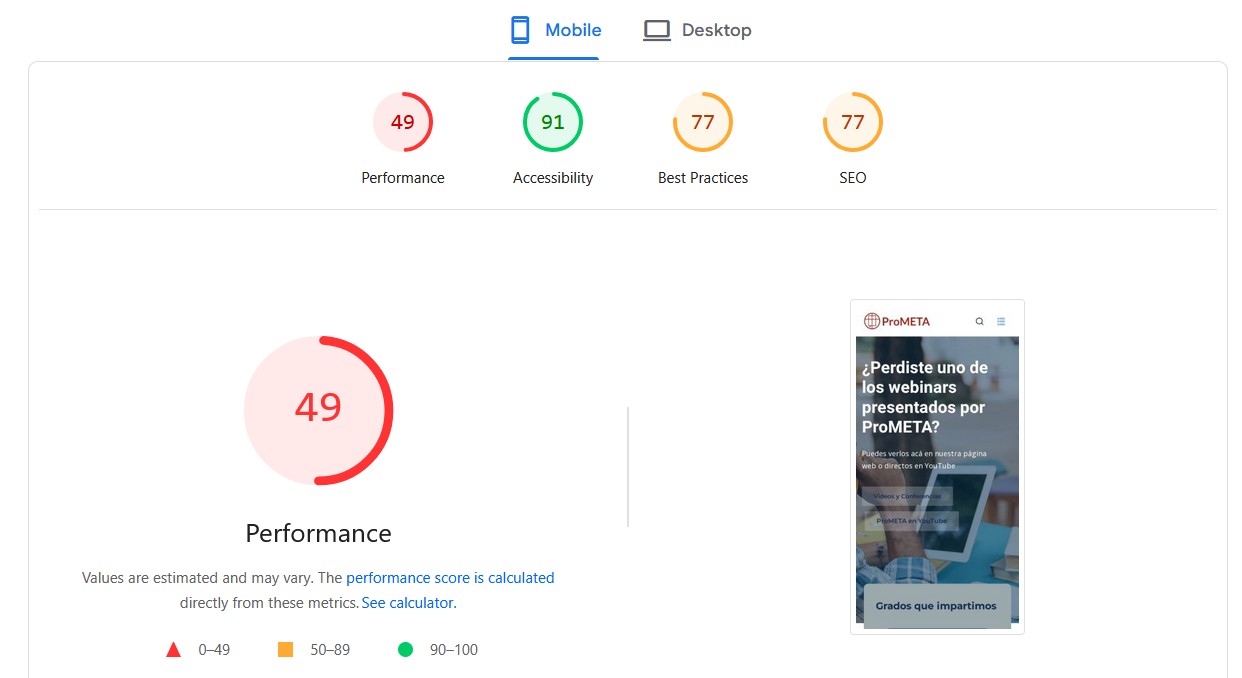Click the Performance gauge showing 49

403,121
